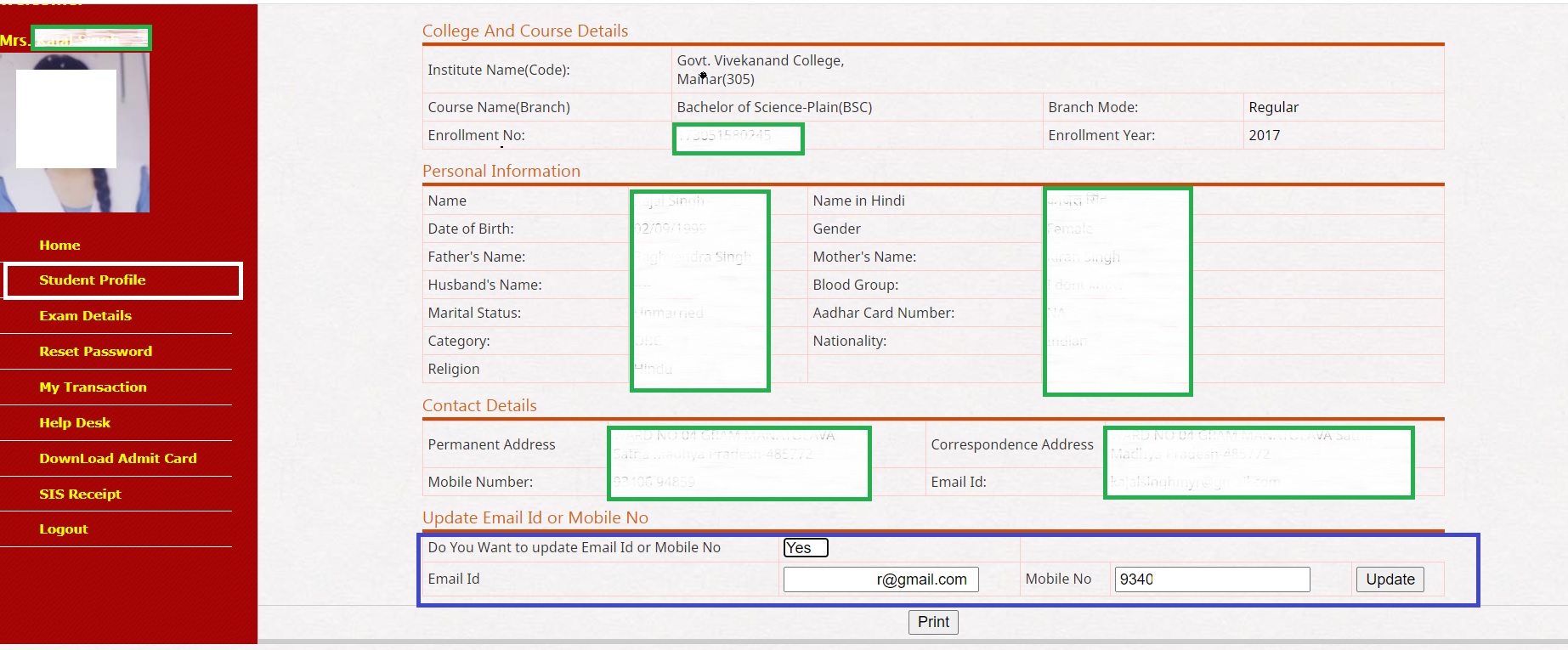Open the Help Desk link
The image size is (1568, 650).
pyautogui.click(x=75, y=423)
